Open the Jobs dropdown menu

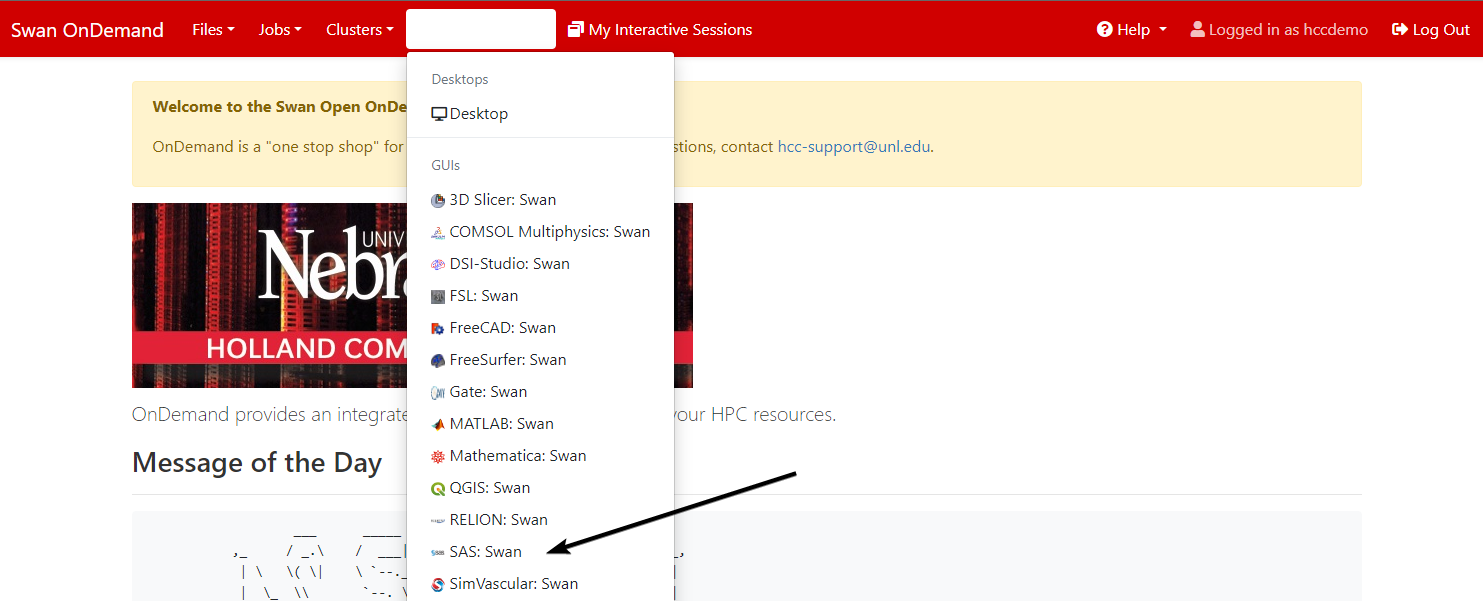(x=280, y=30)
